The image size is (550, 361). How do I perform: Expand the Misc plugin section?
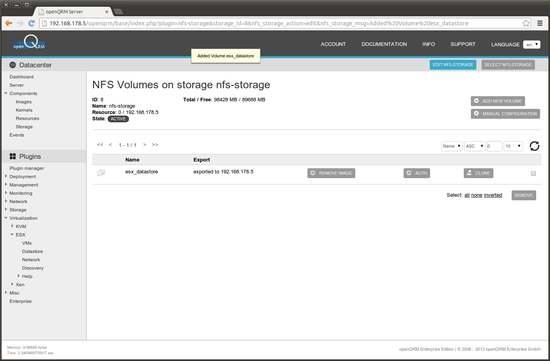click(x=6, y=293)
